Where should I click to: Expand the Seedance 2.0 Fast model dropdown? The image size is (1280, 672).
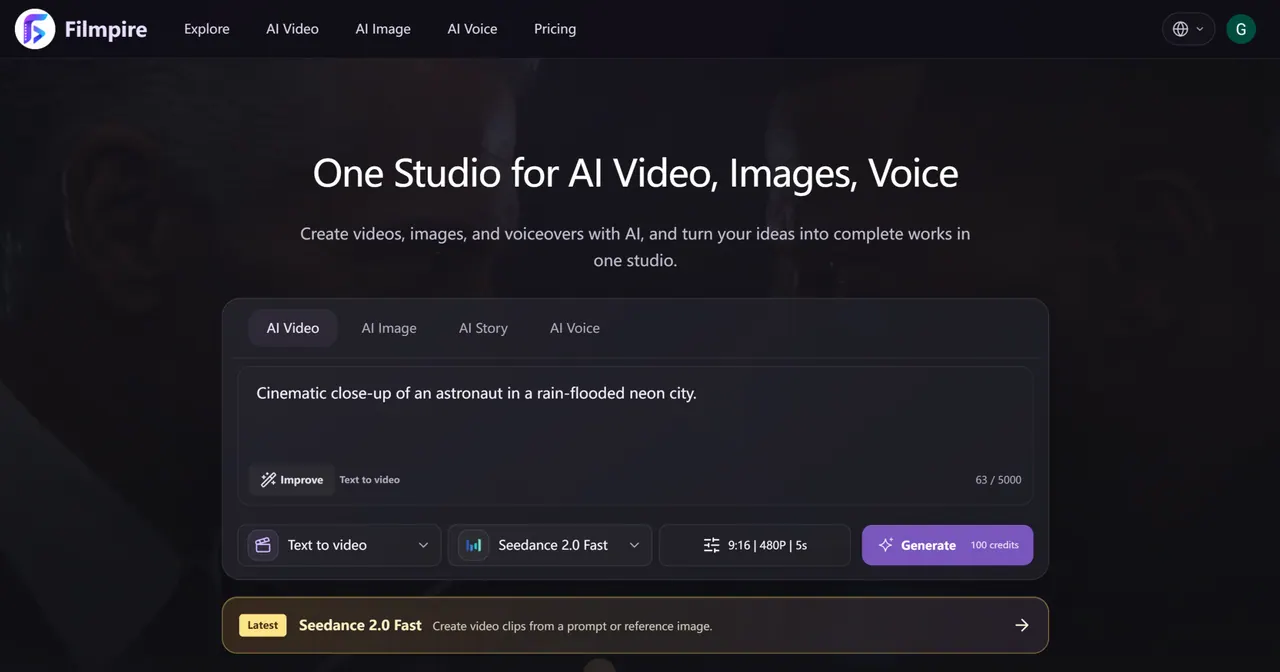(x=550, y=545)
